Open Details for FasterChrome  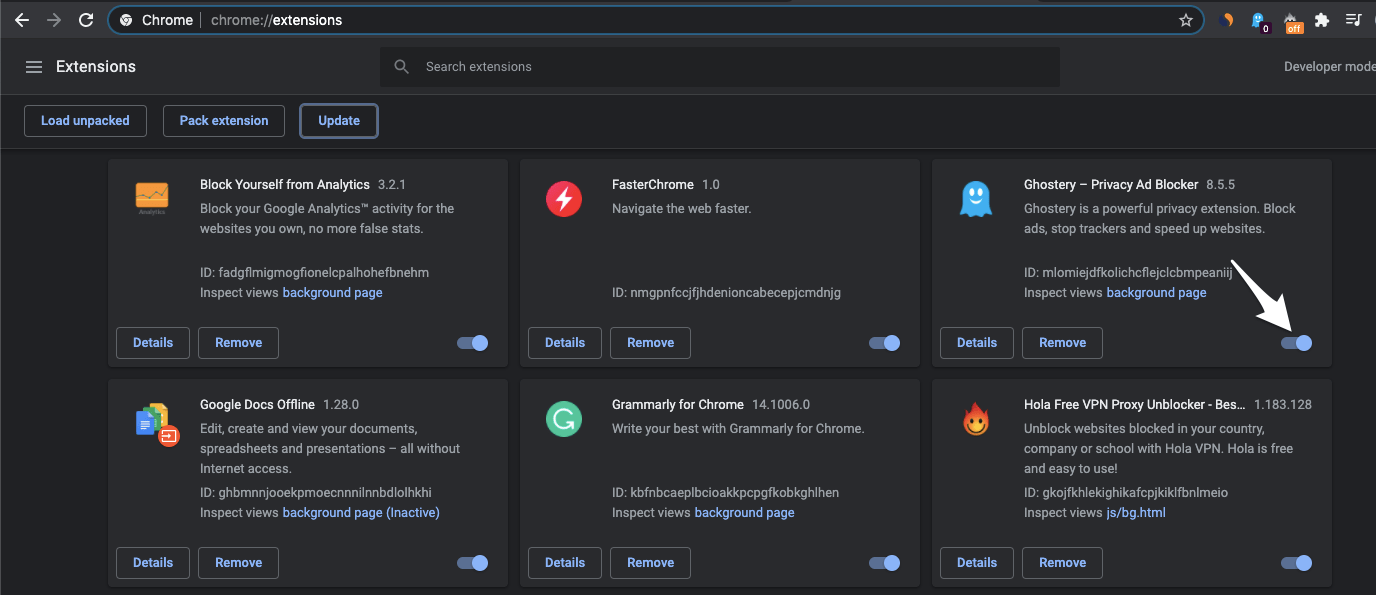click(565, 343)
